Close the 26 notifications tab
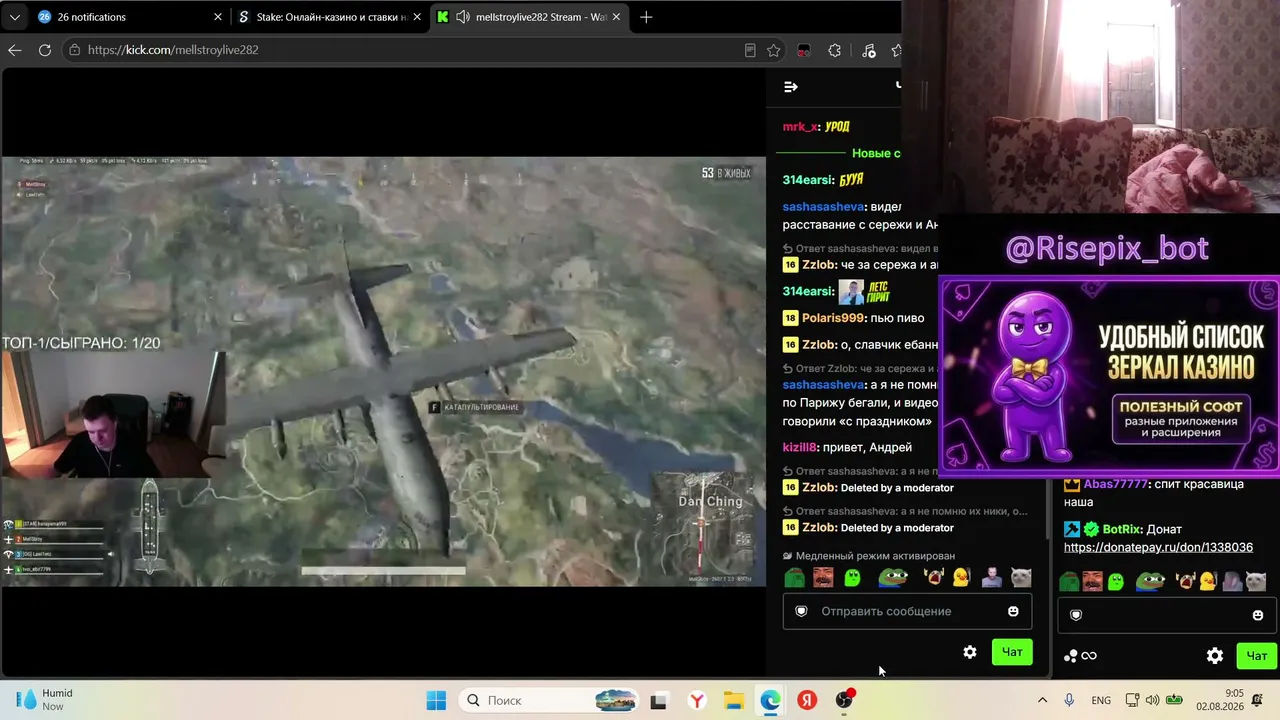 click(x=218, y=17)
